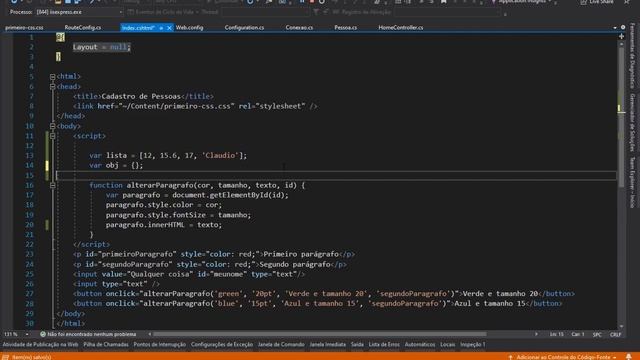Click the 'Verde e tamanho 20' button line
Viewport: 640px width, 360px height.
tap(324, 294)
